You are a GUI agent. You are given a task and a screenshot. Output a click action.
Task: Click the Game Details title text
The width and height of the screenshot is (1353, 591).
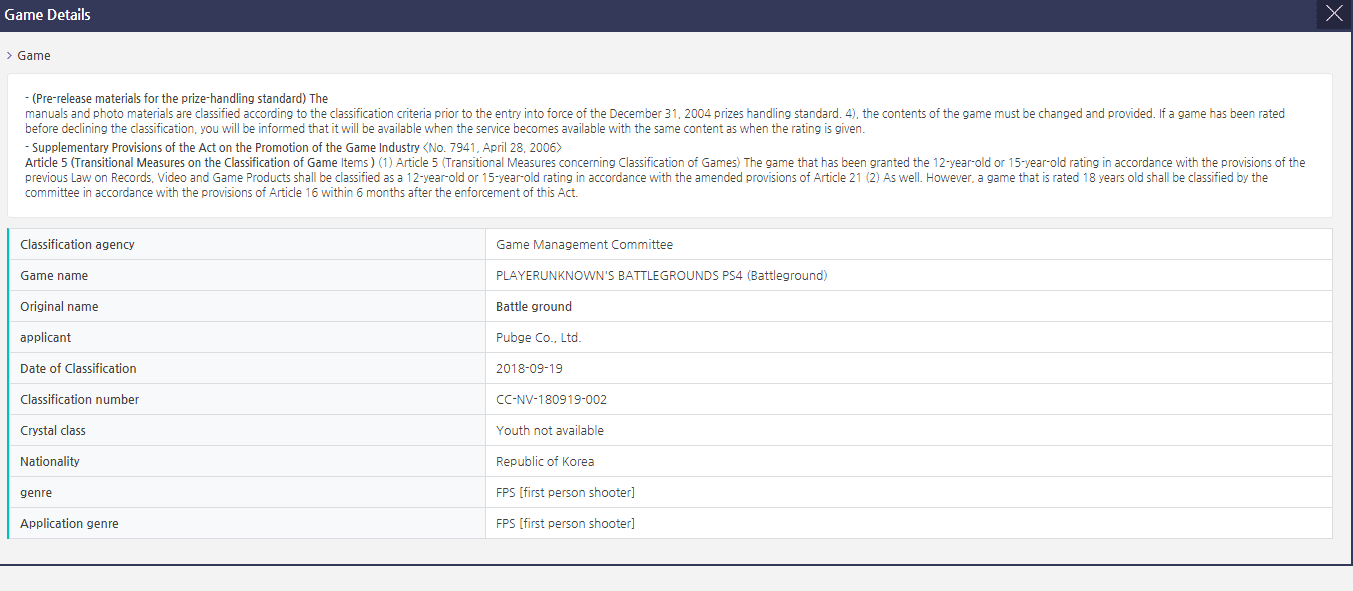[47, 14]
